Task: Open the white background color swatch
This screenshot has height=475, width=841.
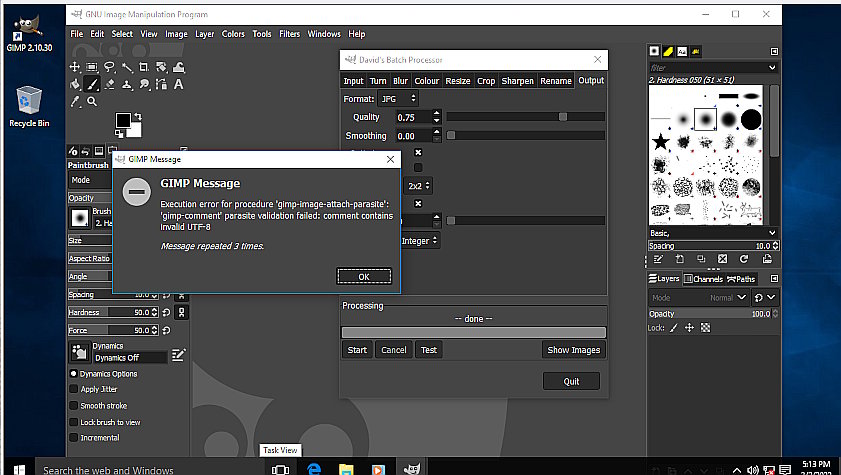Action: tap(136, 132)
